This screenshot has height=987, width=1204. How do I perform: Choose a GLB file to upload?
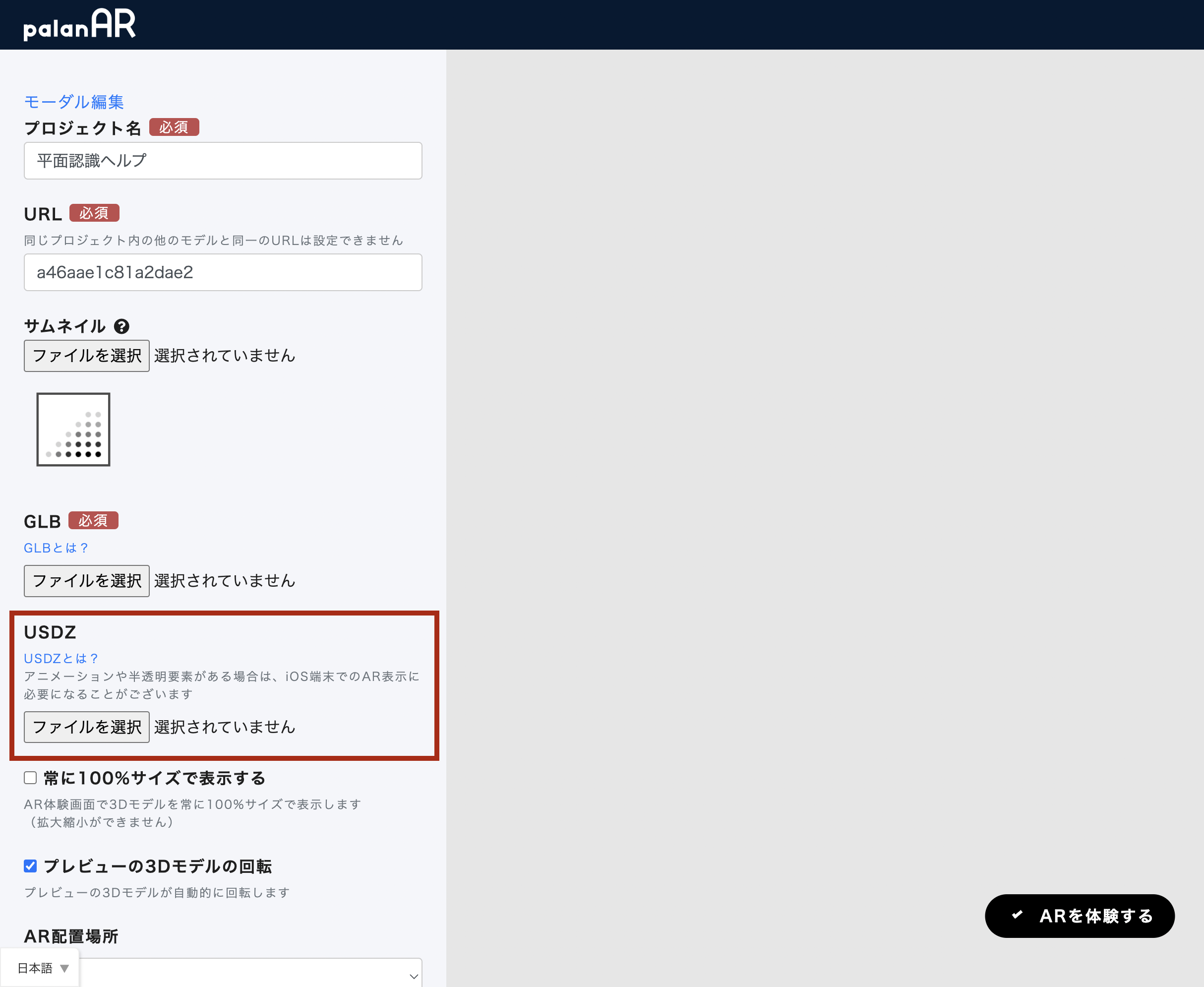coord(87,581)
